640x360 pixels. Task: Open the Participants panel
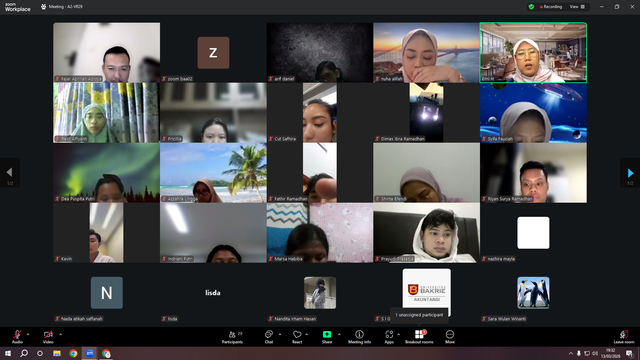(232, 337)
